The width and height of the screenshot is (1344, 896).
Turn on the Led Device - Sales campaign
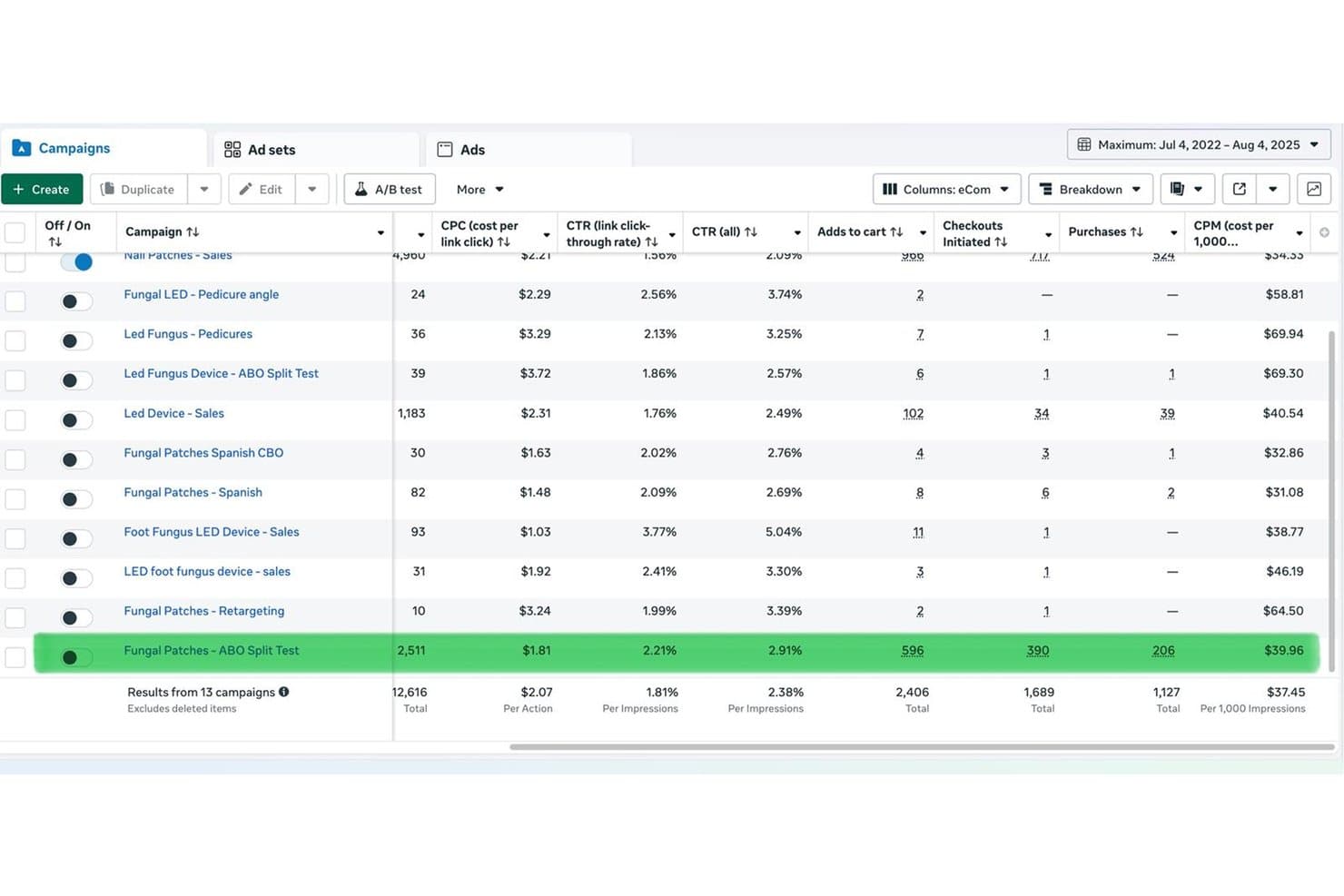[x=76, y=420]
